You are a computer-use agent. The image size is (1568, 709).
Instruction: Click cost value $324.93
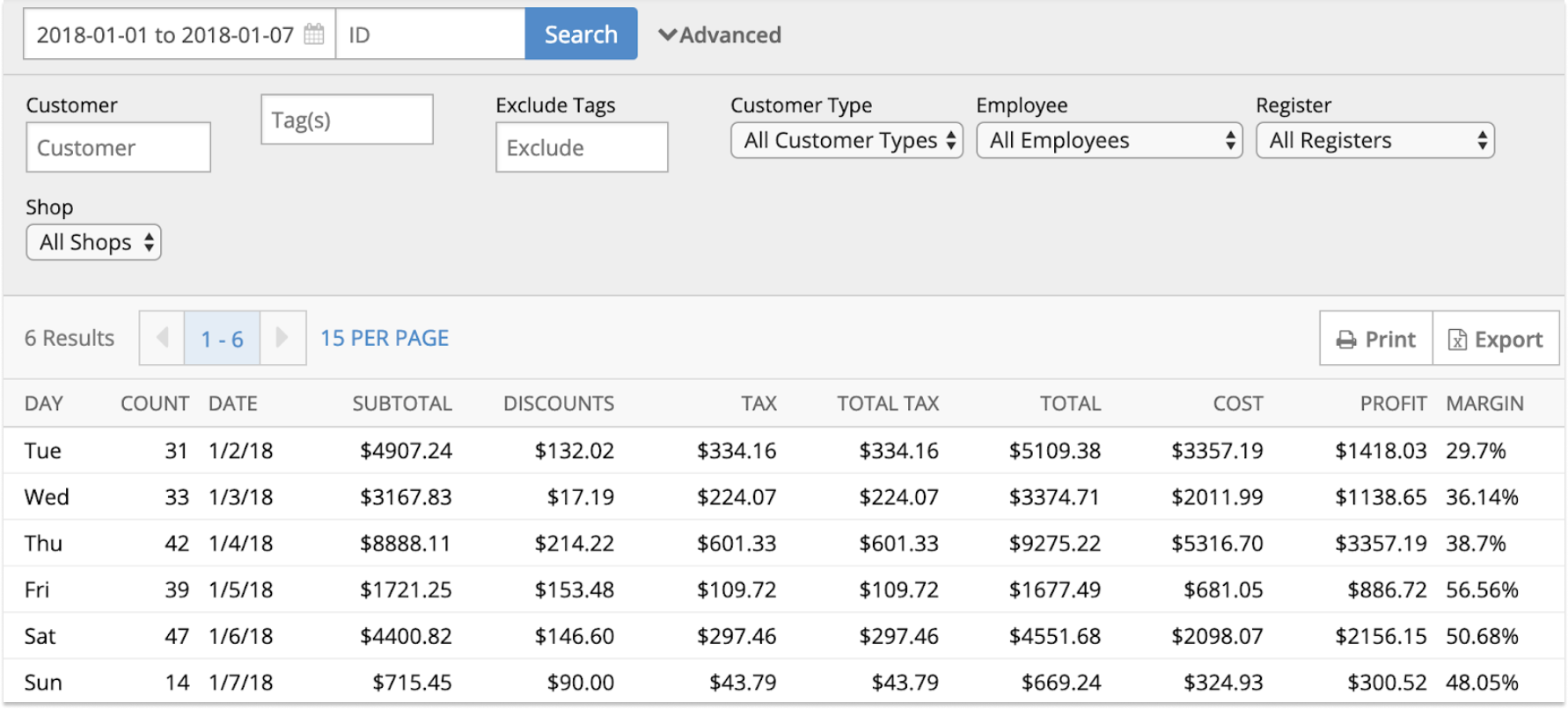(1224, 683)
